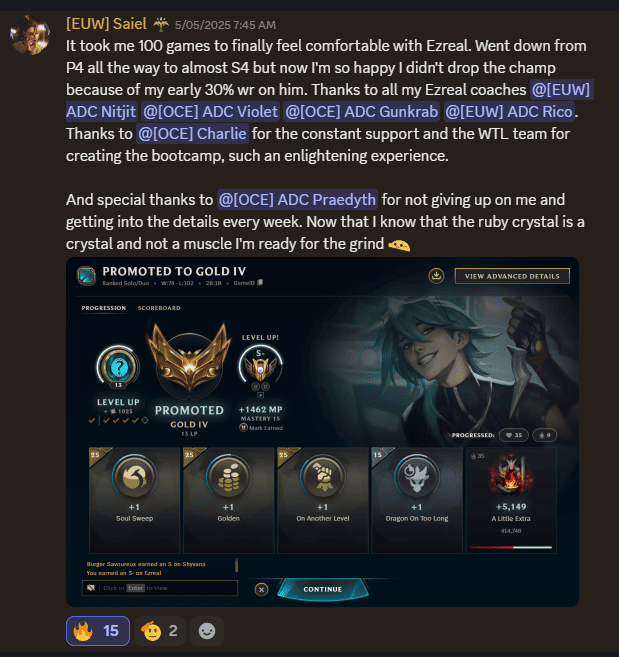Image resolution: width=619 pixels, height=657 pixels.
Task: Click View Advanced Details button
Action: (x=512, y=276)
